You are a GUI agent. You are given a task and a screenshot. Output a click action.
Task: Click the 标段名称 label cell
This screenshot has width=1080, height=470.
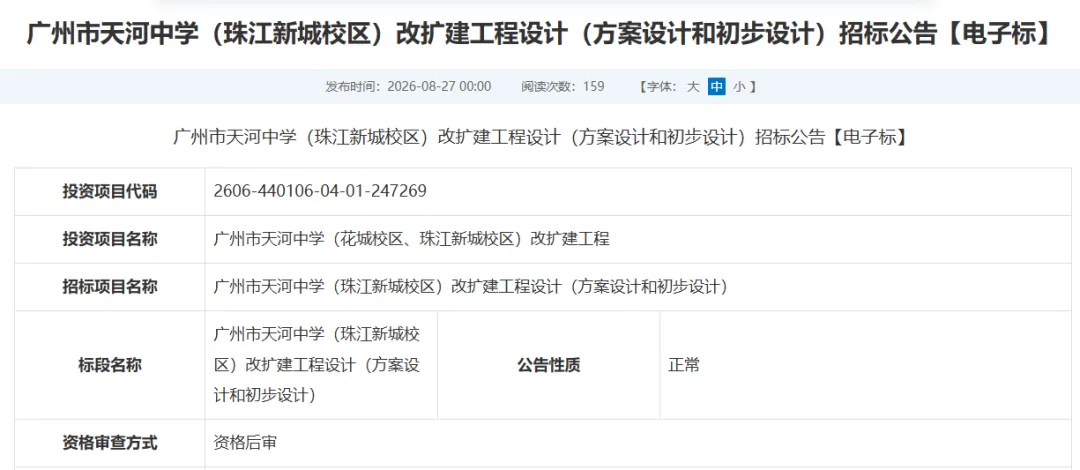(x=110, y=365)
